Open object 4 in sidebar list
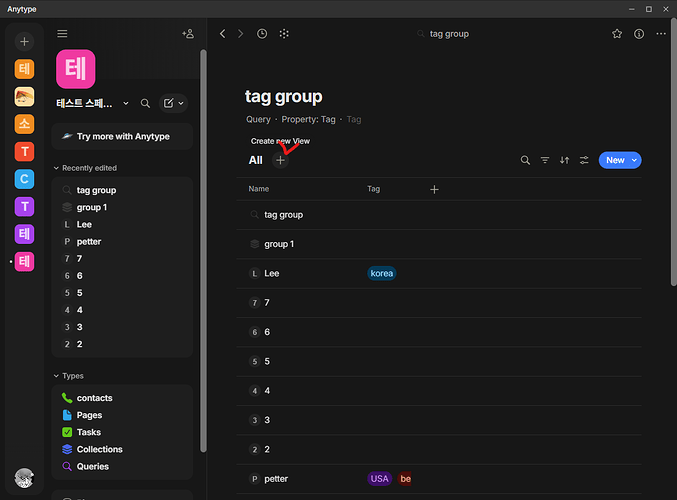677x500 pixels. tap(122, 310)
